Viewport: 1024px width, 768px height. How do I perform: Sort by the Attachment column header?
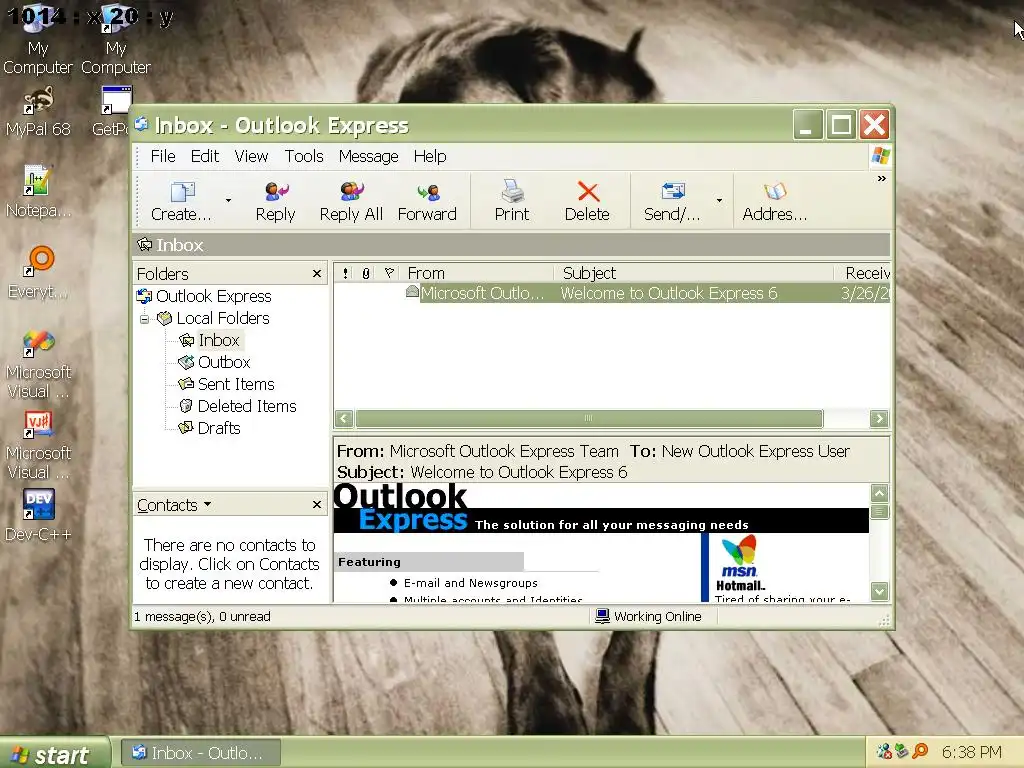click(x=366, y=273)
